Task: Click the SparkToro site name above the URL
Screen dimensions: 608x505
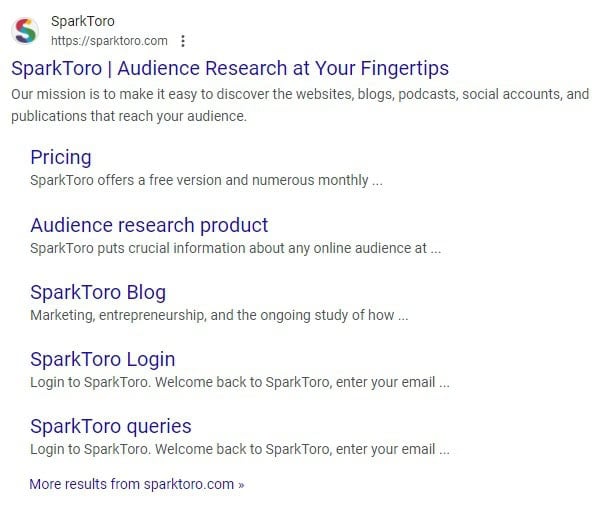Action: click(83, 21)
